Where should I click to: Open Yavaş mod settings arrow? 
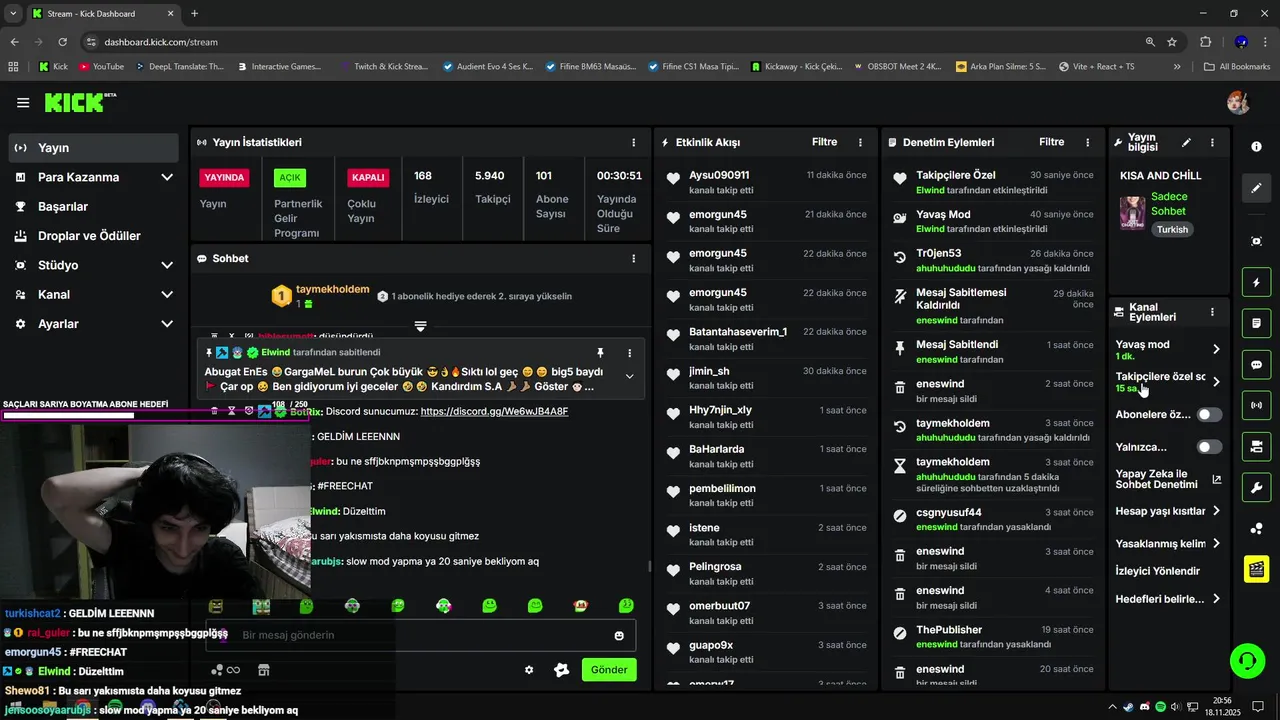click(x=1216, y=349)
